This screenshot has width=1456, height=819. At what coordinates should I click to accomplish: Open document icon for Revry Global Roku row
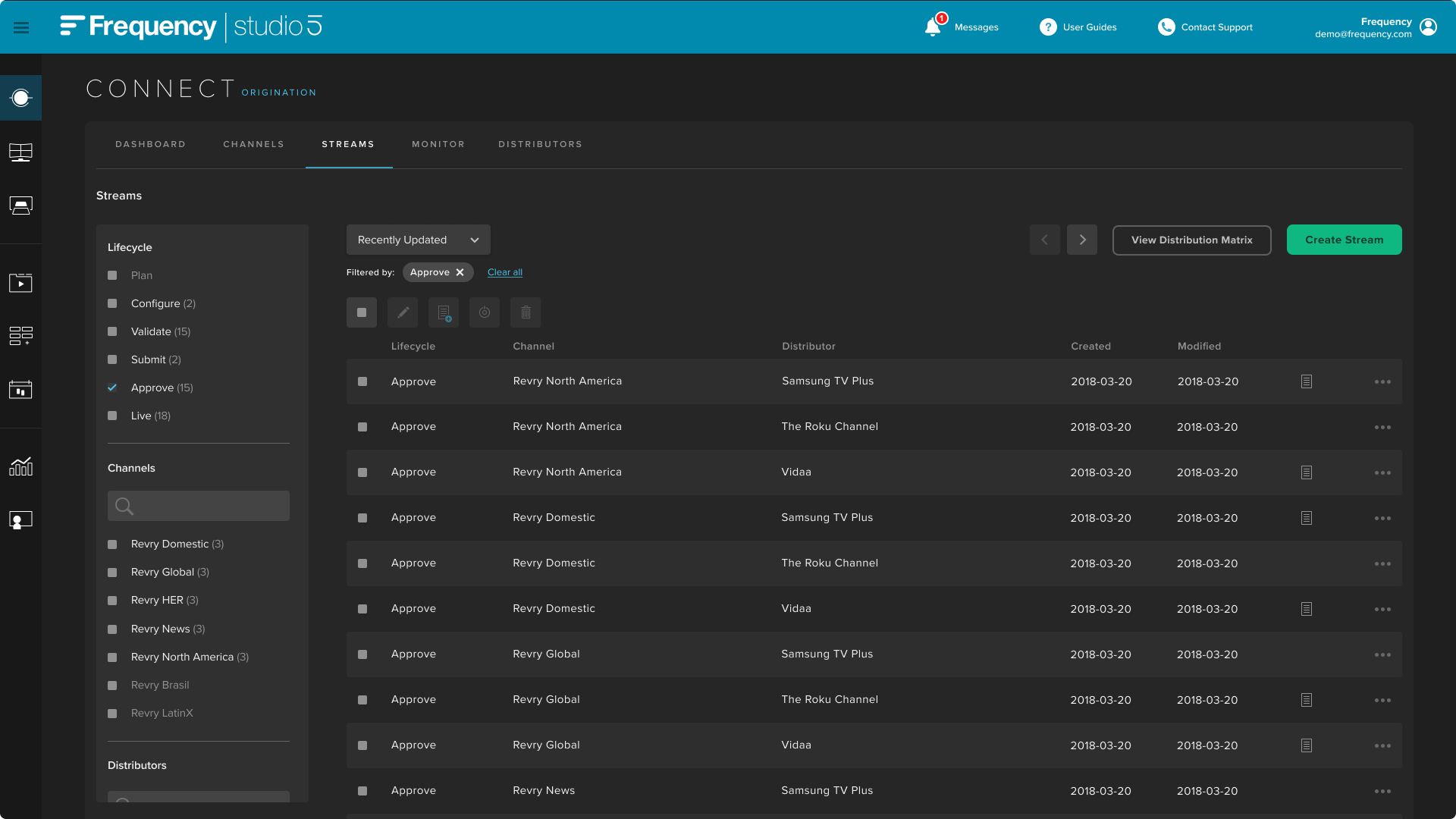point(1307,700)
